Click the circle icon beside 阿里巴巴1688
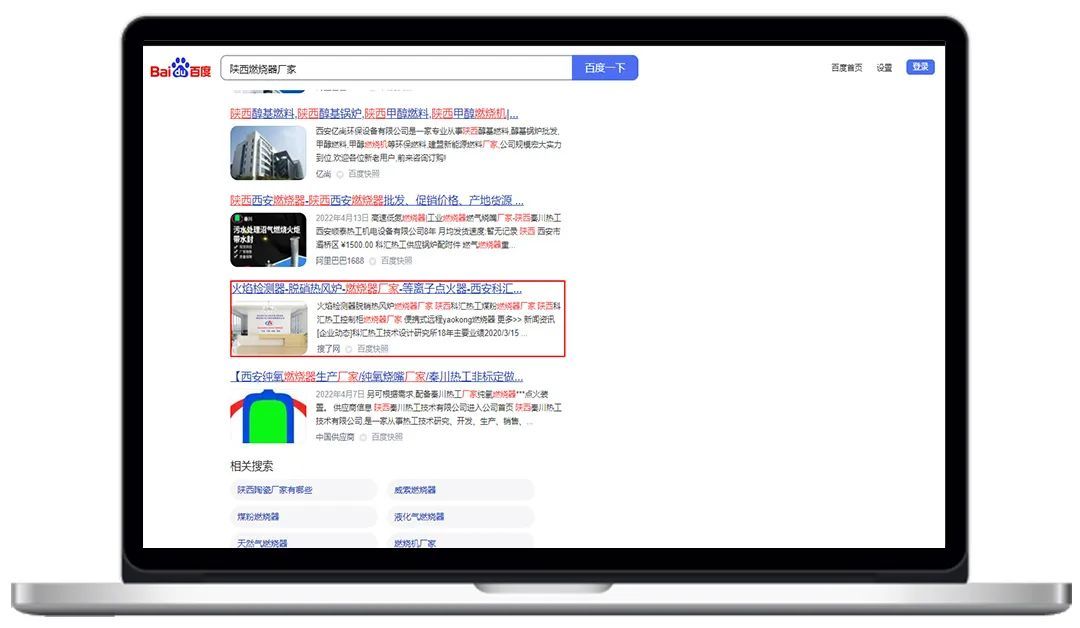 click(372, 261)
